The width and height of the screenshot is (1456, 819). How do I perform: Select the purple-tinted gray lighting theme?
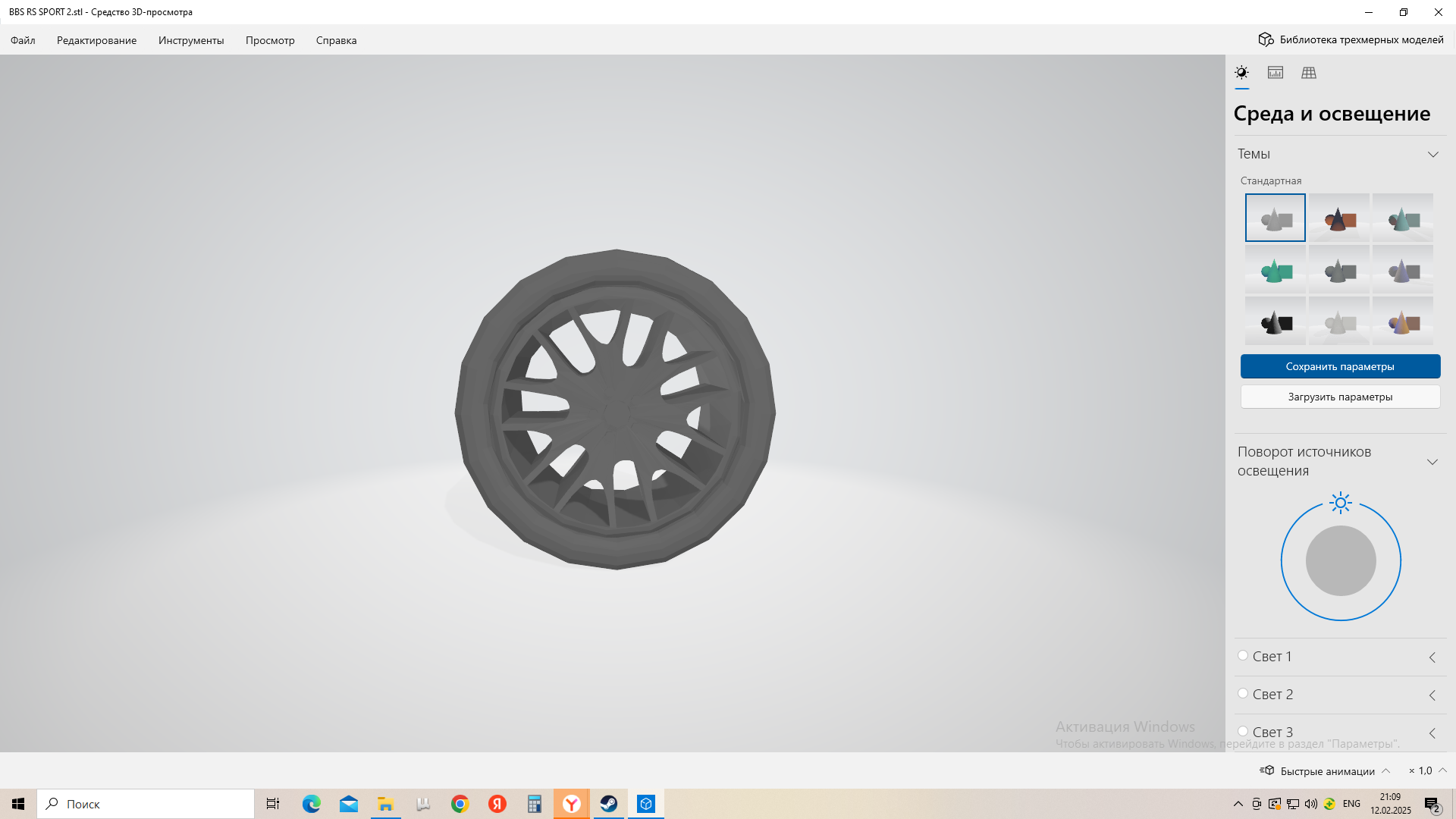[1403, 269]
